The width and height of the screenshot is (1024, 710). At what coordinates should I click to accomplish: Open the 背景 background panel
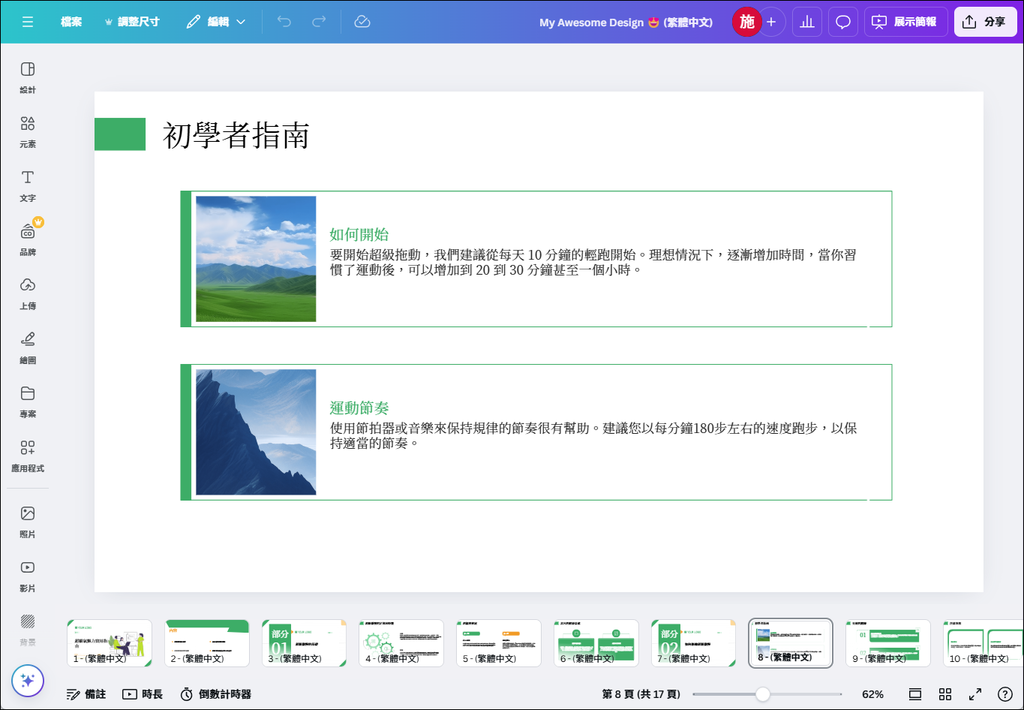[27, 630]
